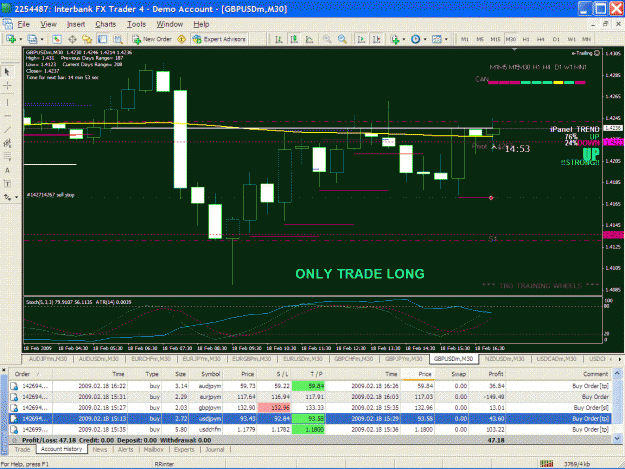Toggle the Market Watch window
This screenshot has height=469, width=625.
pos(57,39)
